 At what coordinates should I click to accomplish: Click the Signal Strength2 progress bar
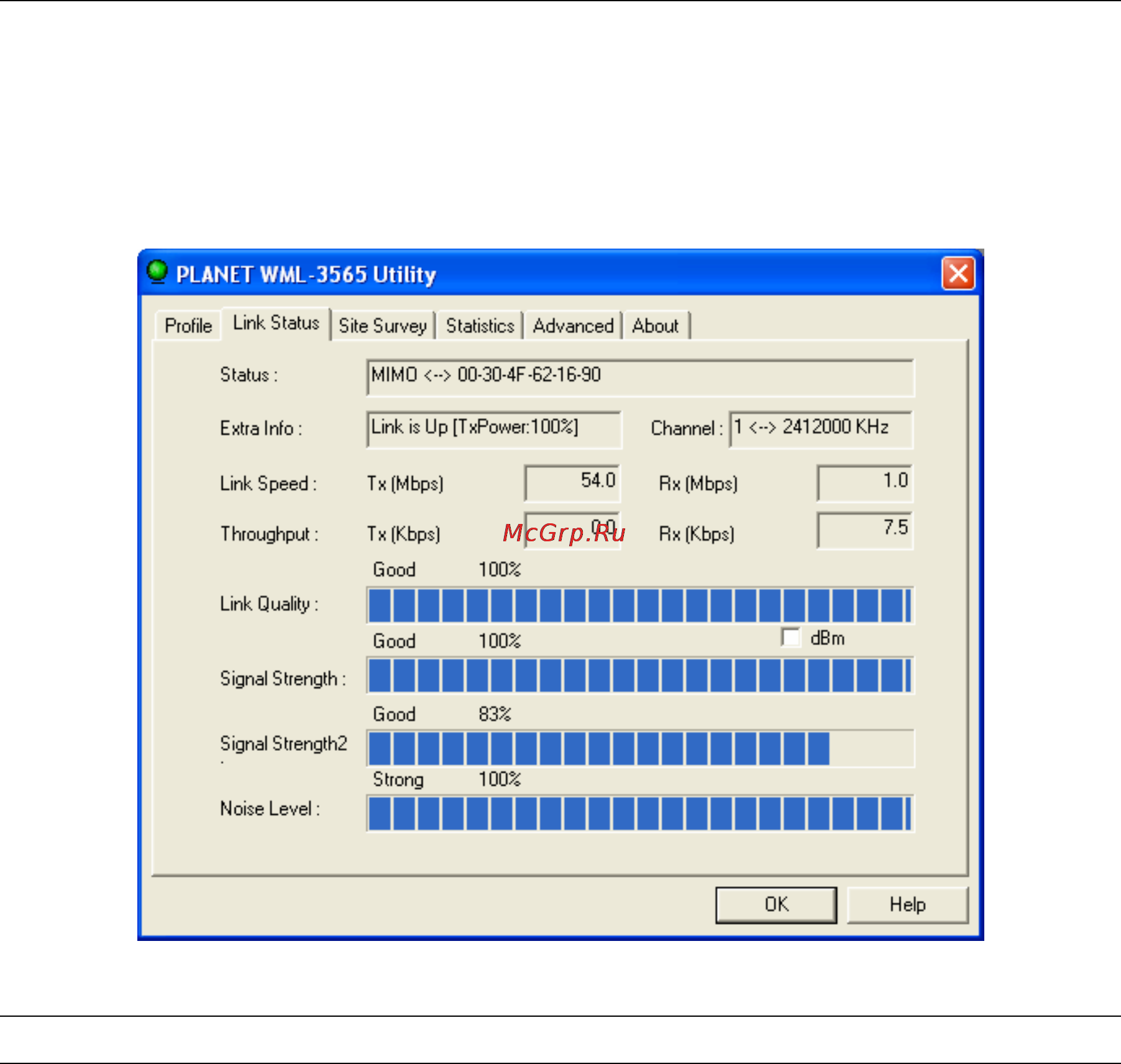[640, 748]
